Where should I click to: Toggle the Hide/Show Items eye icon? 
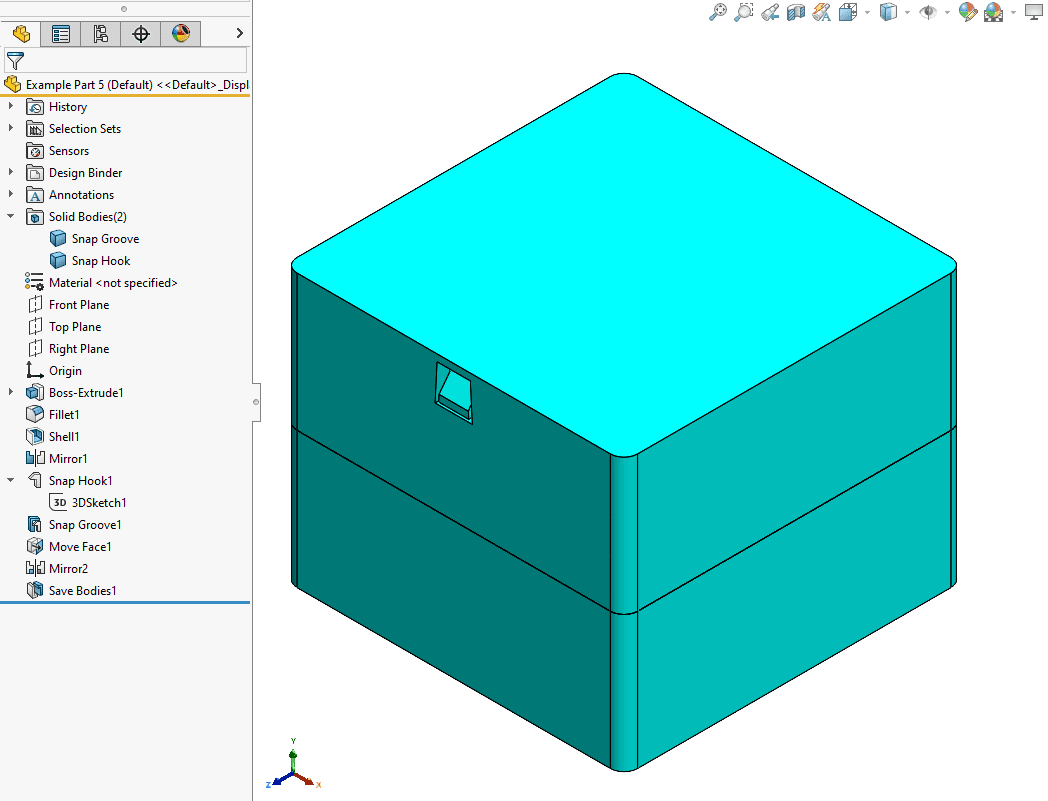928,12
